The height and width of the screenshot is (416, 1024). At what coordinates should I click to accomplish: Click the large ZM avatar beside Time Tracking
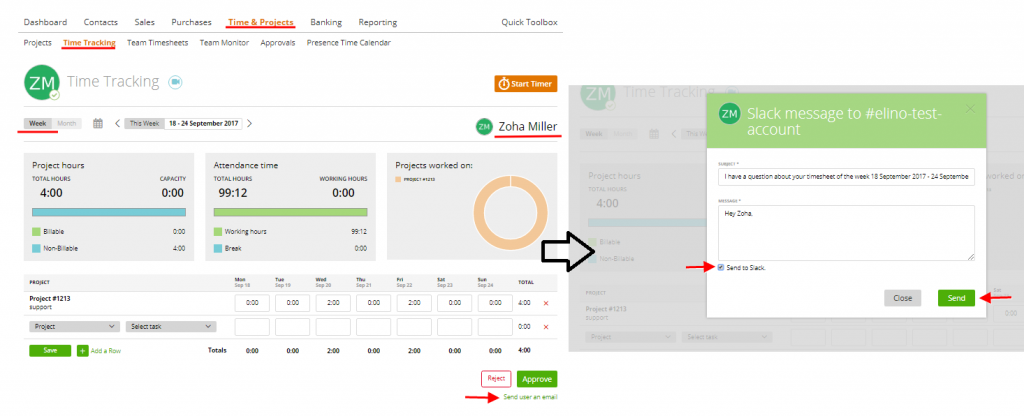pyautogui.click(x=42, y=83)
